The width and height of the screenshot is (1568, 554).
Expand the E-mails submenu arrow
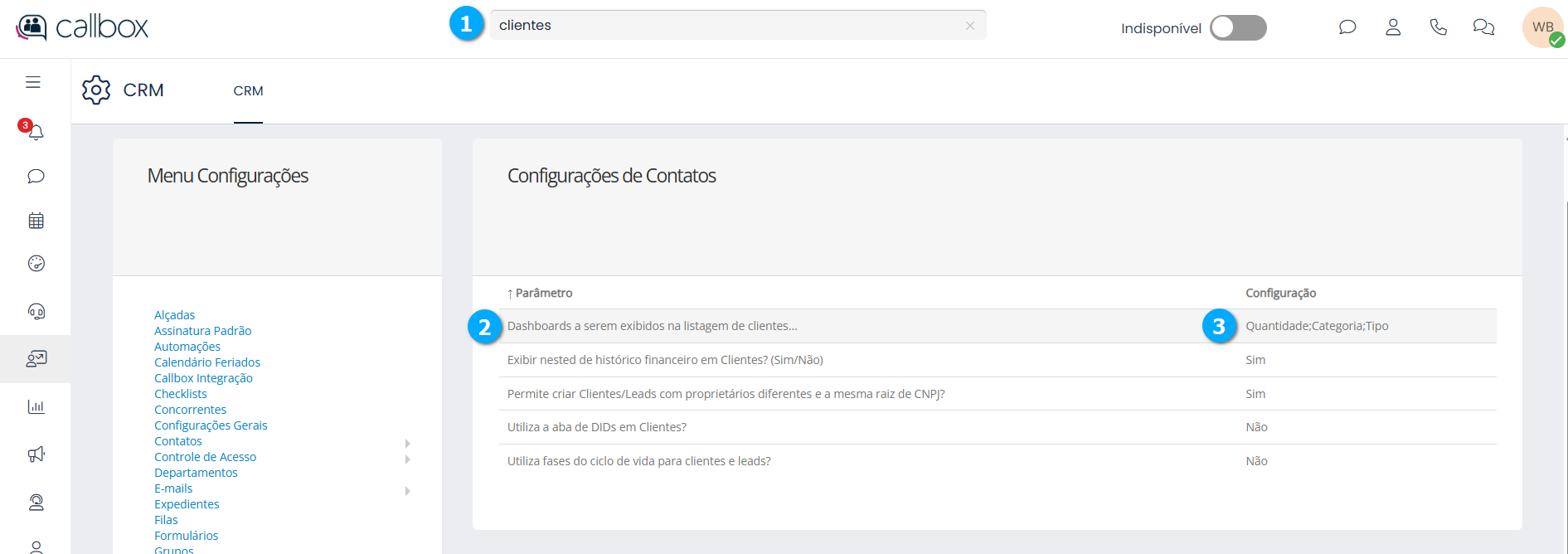pos(407,490)
